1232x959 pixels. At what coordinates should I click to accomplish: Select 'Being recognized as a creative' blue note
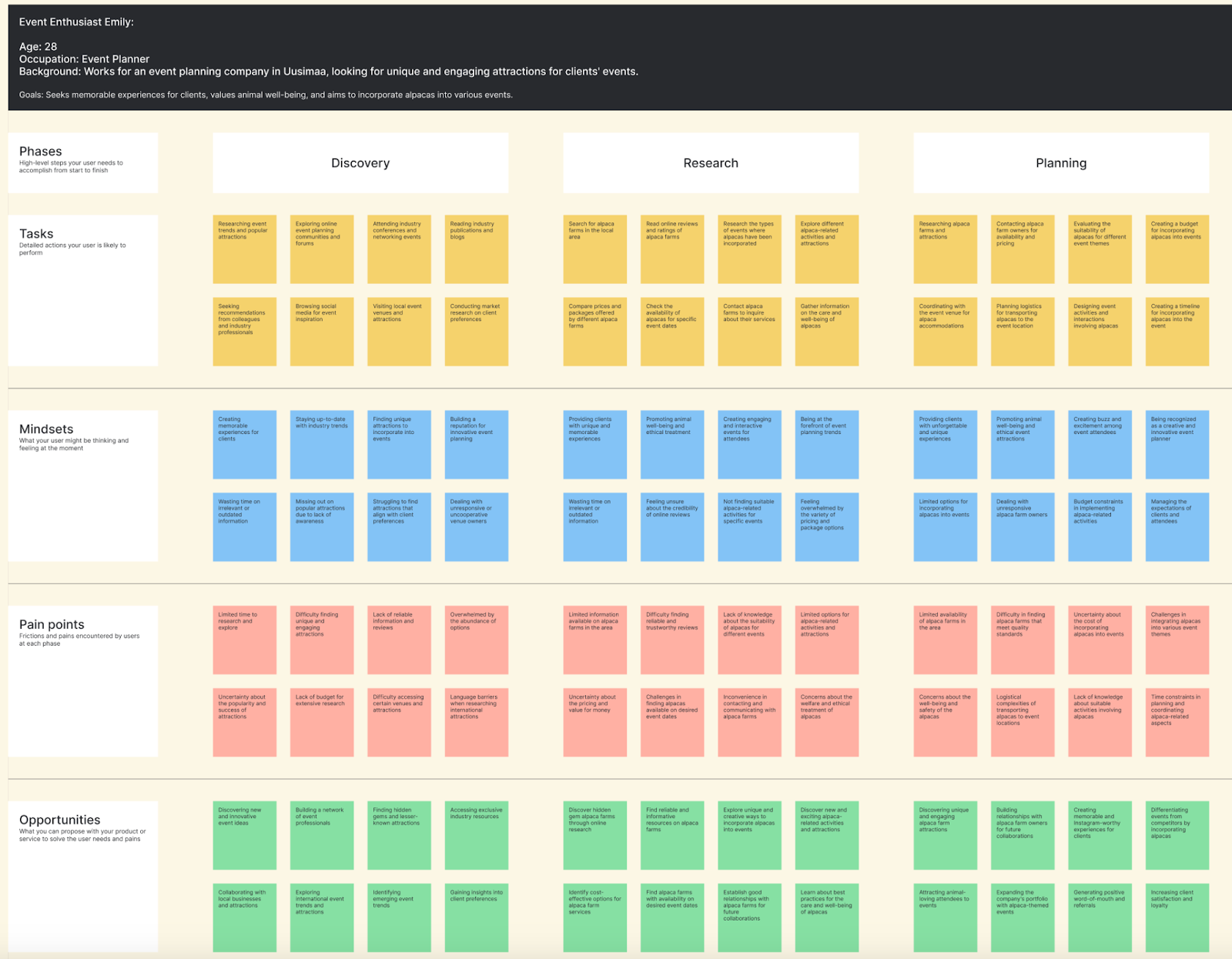pos(1177,444)
